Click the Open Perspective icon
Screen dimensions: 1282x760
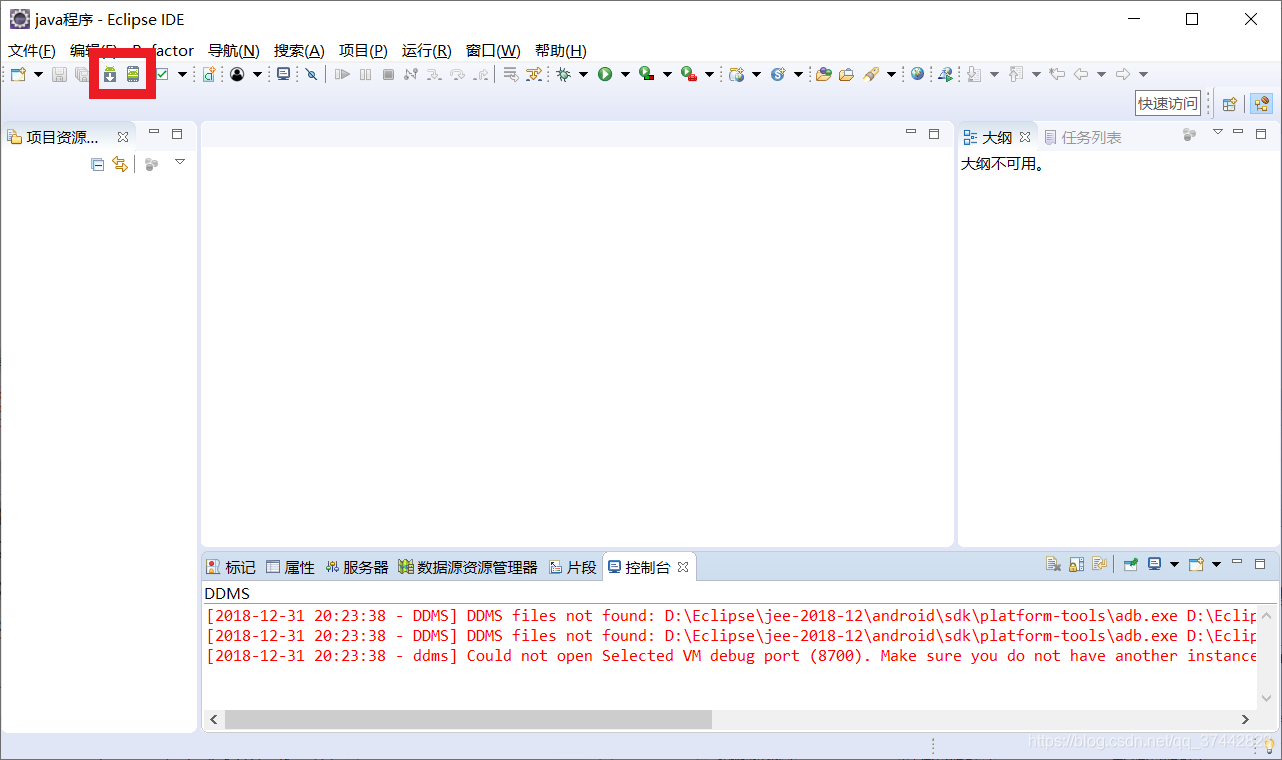click(x=1230, y=103)
